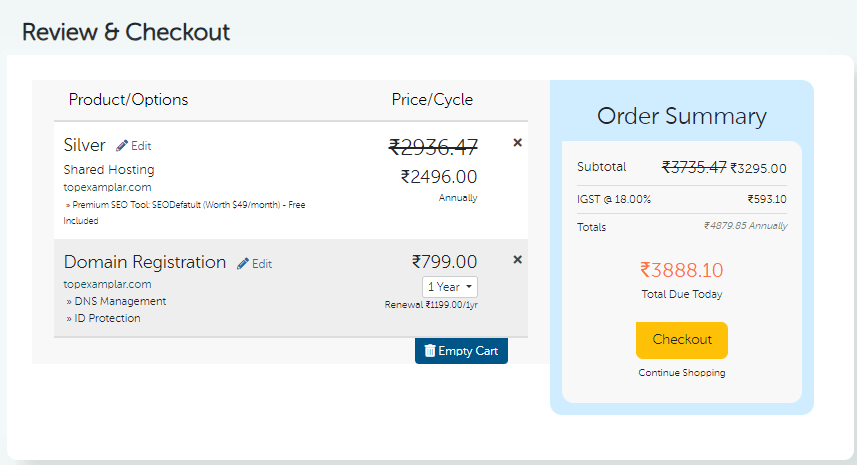Remove Domain Registration with the X icon
This screenshot has height=465, width=857.
click(x=517, y=260)
